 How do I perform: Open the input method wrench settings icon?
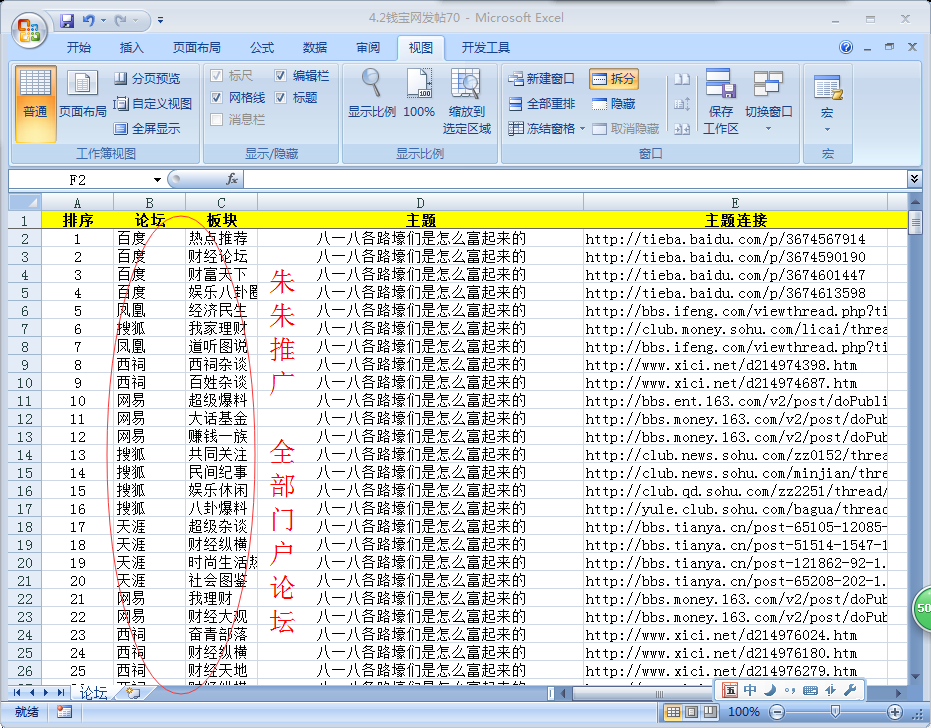[x=850, y=690]
